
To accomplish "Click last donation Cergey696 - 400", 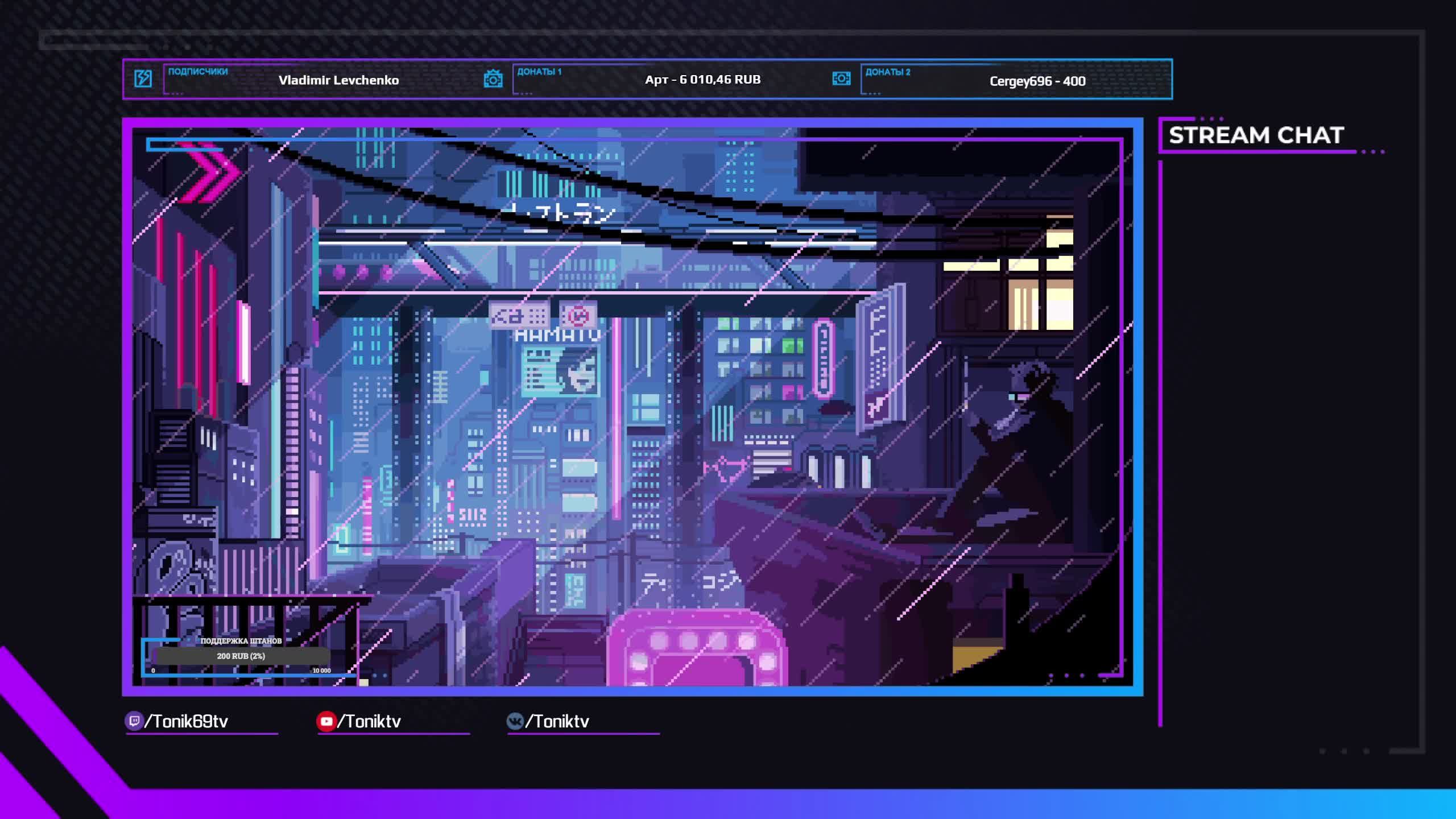I will pos(1037,81).
